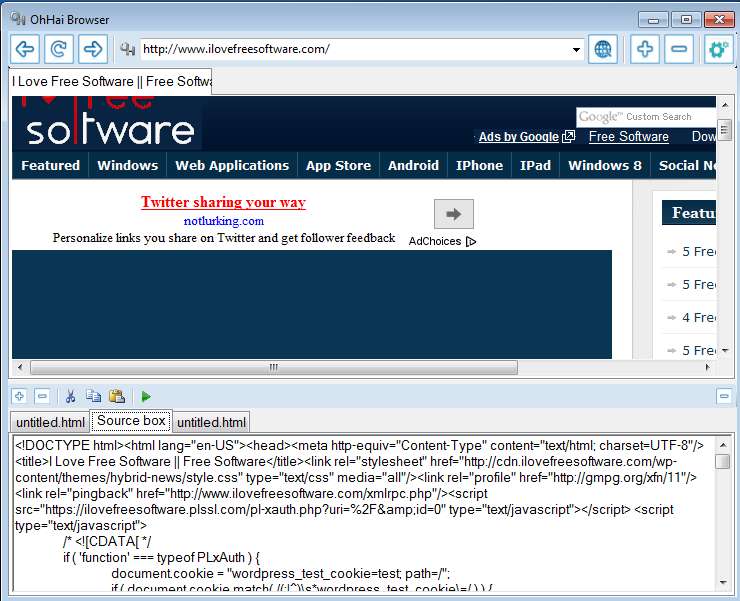
Task: Click the document.cookie line in source
Action: pos(280,573)
